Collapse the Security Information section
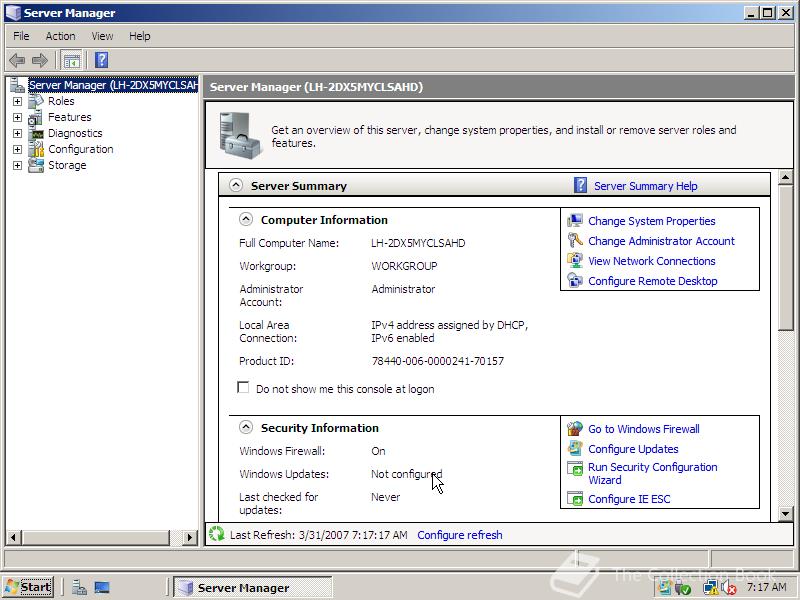 246,427
